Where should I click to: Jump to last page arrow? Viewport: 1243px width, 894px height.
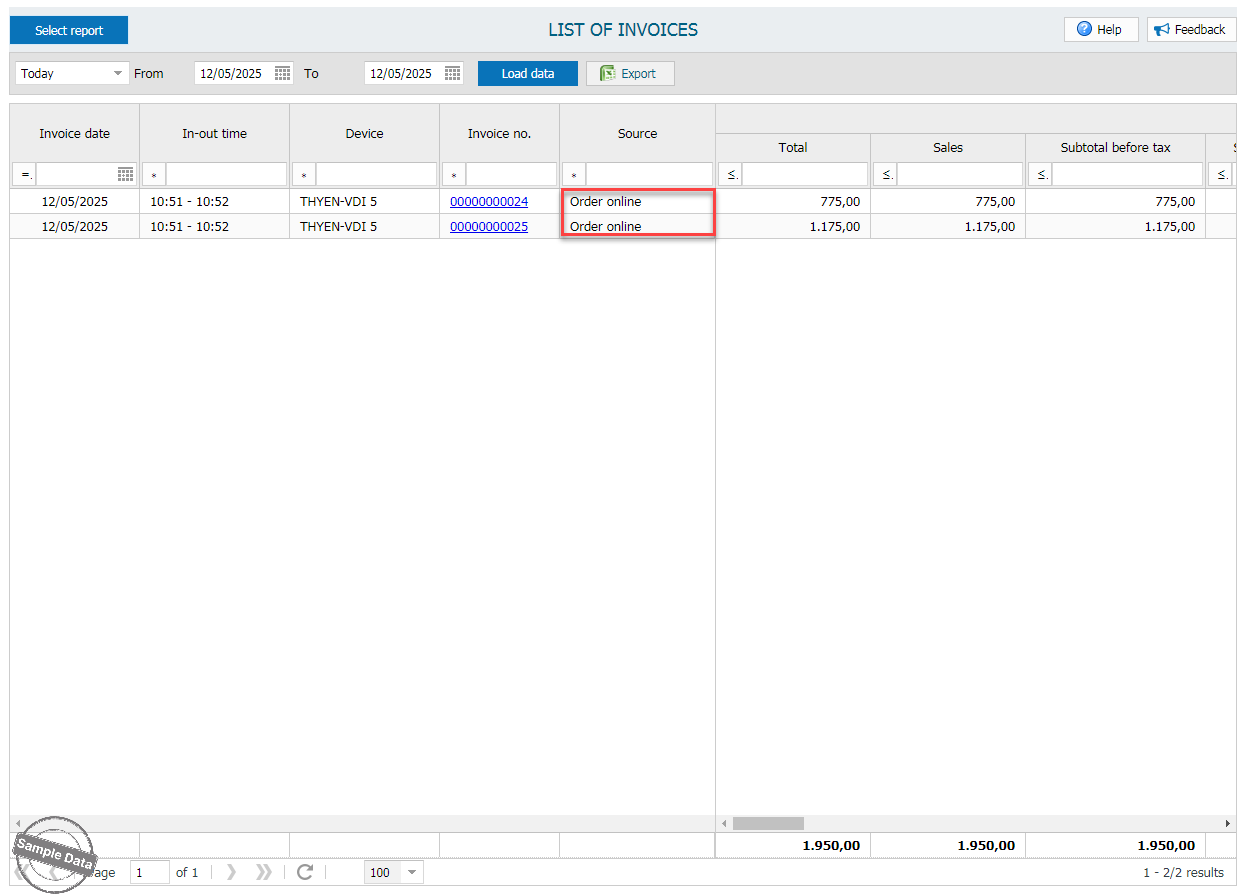pyautogui.click(x=264, y=872)
